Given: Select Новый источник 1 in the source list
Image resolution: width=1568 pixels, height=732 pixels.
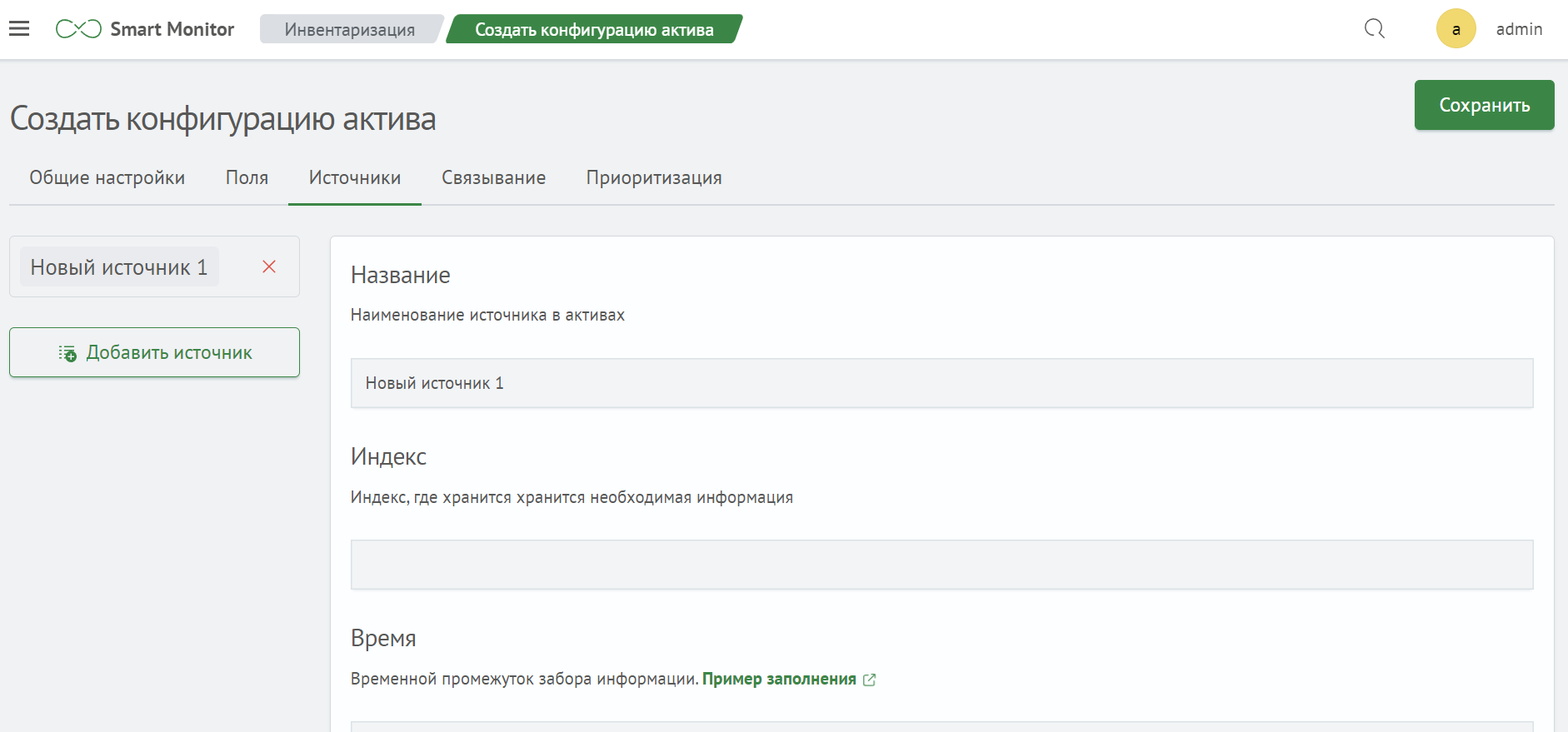Looking at the screenshot, I should coord(119,266).
